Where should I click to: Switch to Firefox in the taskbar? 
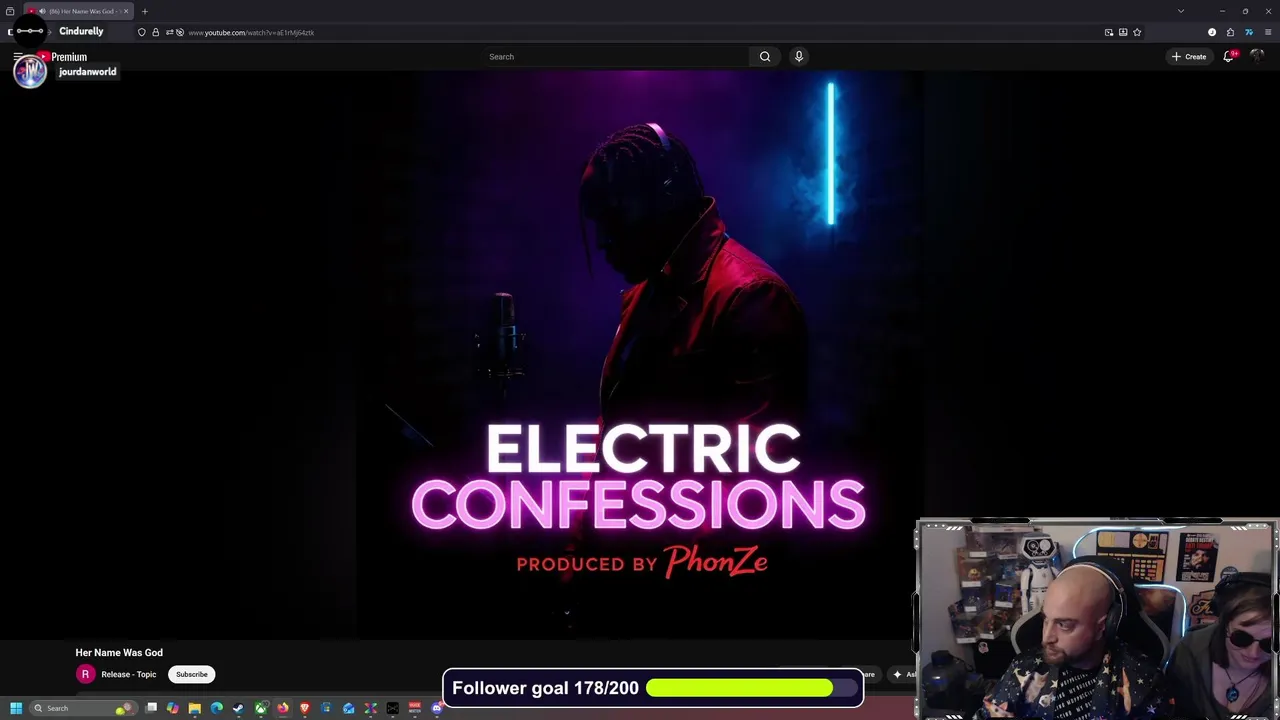click(x=283, y=708)
